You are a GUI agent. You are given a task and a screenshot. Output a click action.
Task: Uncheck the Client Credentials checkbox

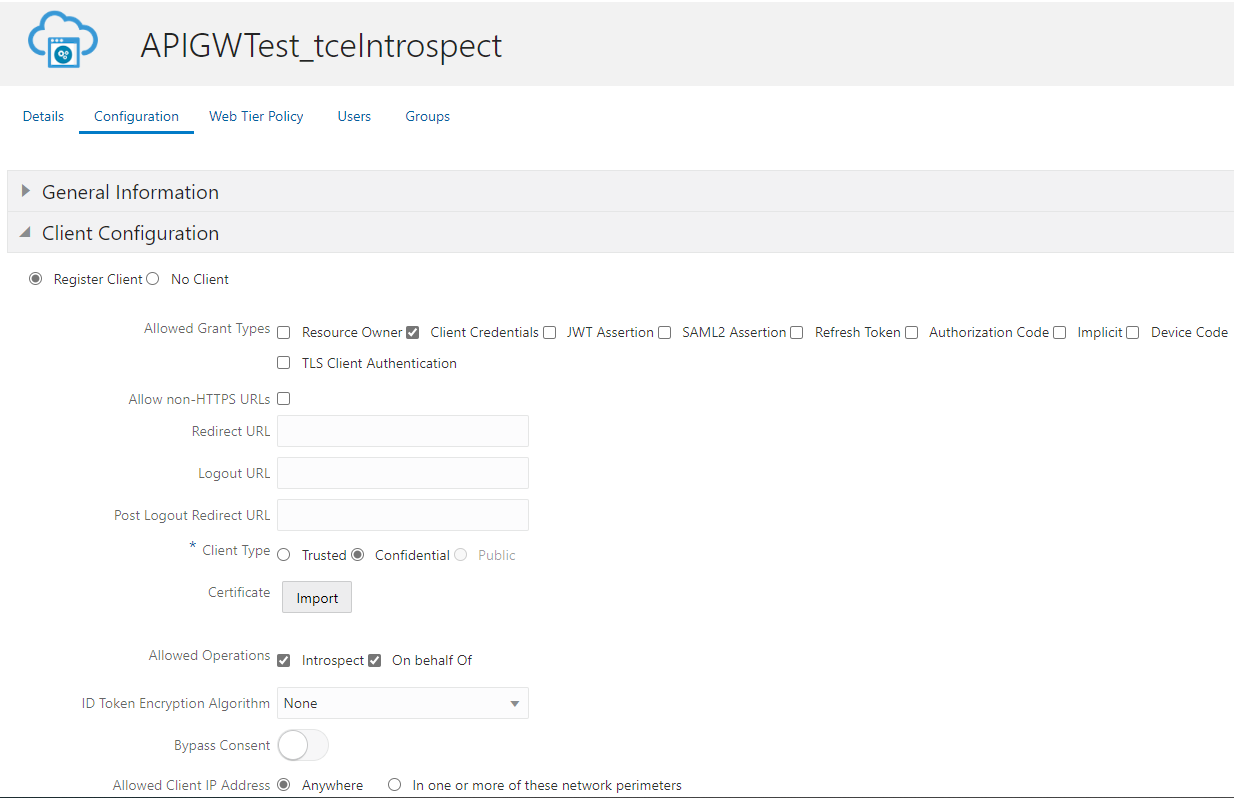[x=413, y=333]
